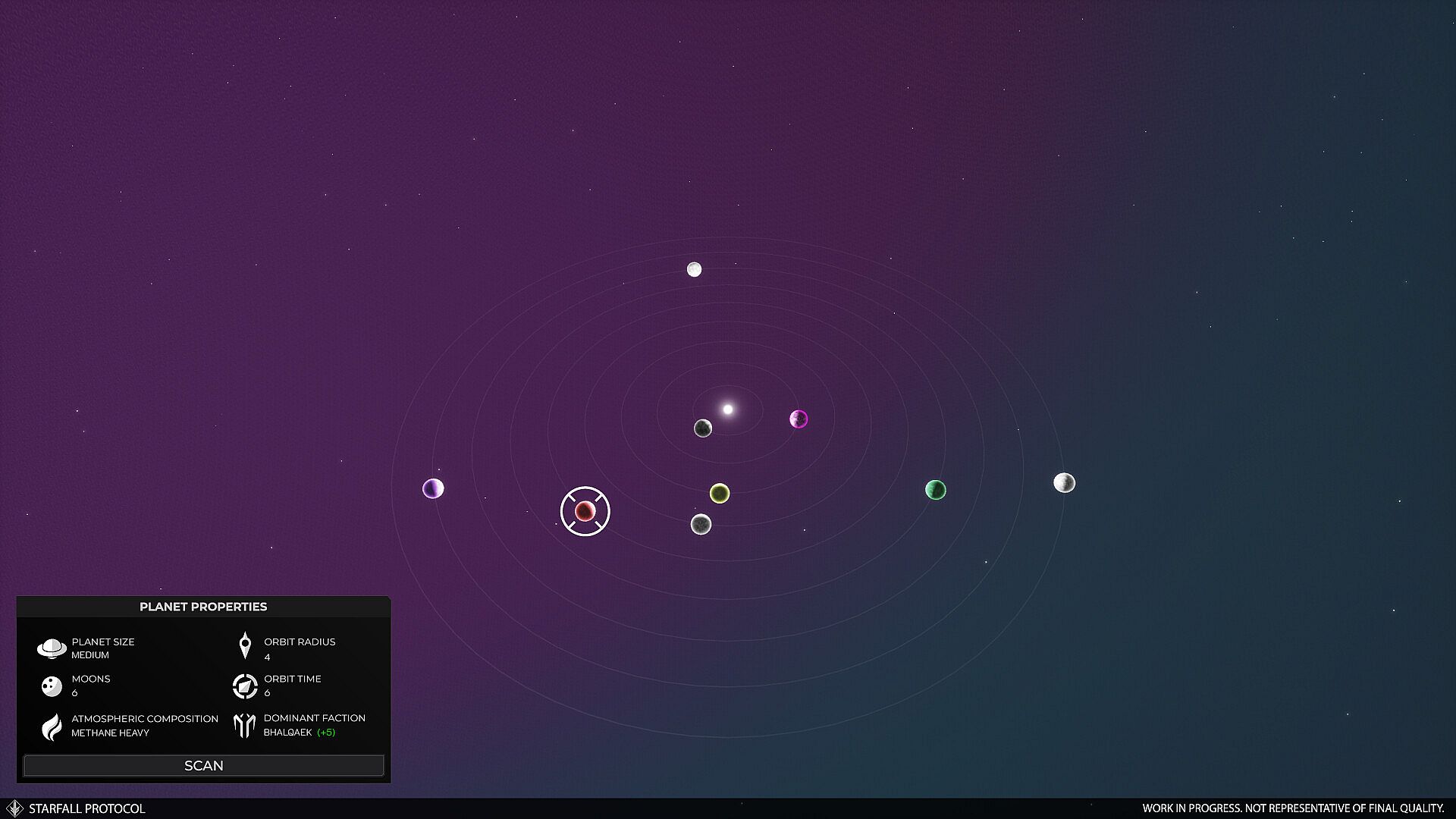Click the orbit time circular icon
1456x819 pixels.
point(244,686)
